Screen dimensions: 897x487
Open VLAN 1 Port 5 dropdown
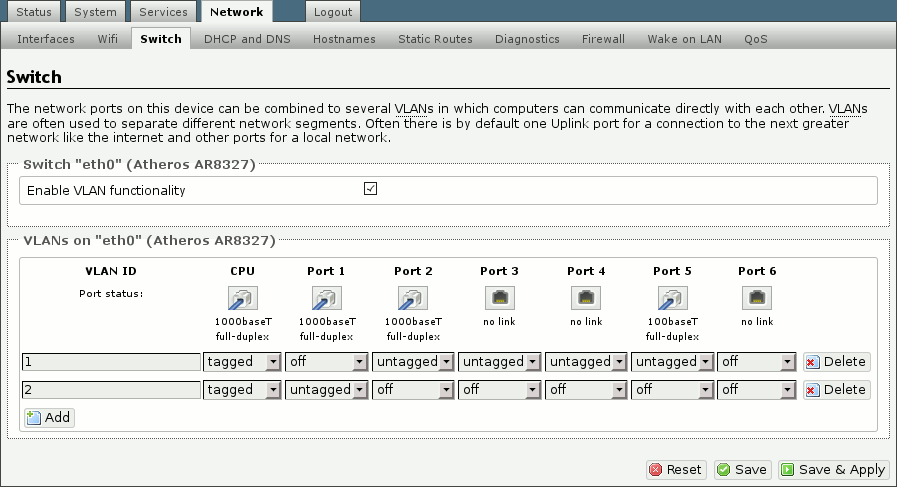[672, 362]
